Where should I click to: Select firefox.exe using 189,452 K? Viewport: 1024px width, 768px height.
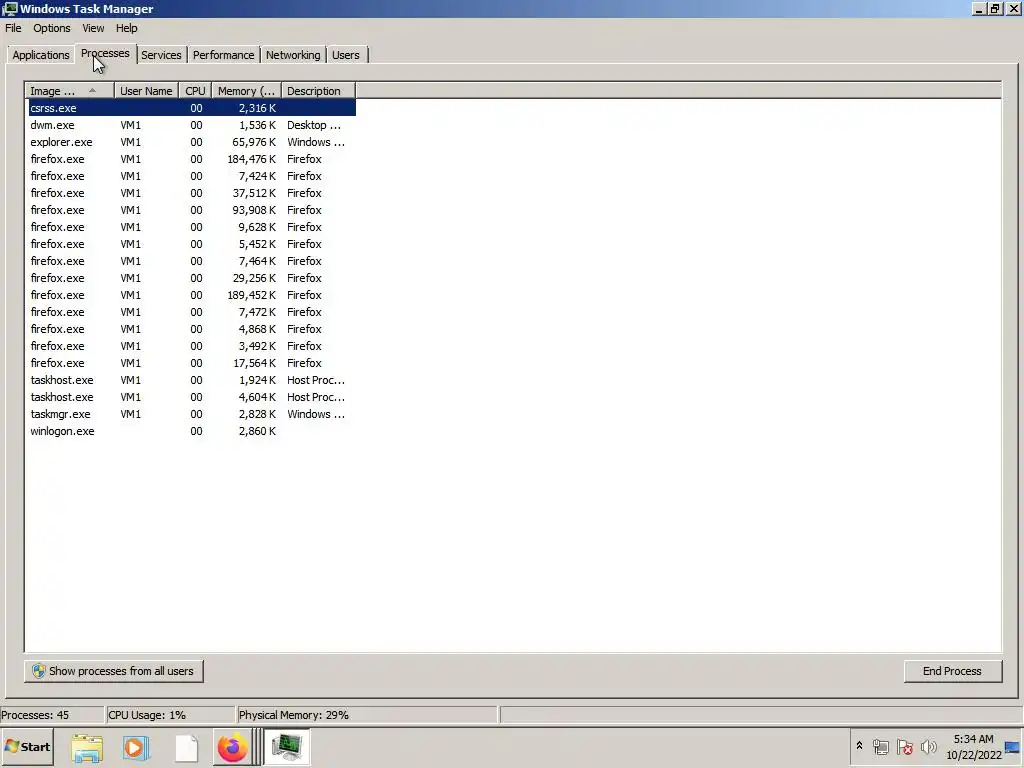click(190, 295)
